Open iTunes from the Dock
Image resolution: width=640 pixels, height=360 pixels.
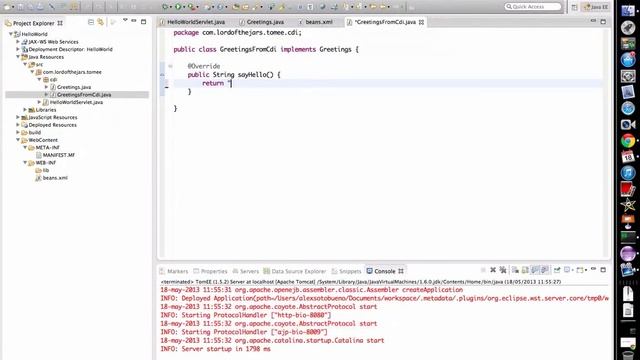pyautogui.click(x=628, y=173)
